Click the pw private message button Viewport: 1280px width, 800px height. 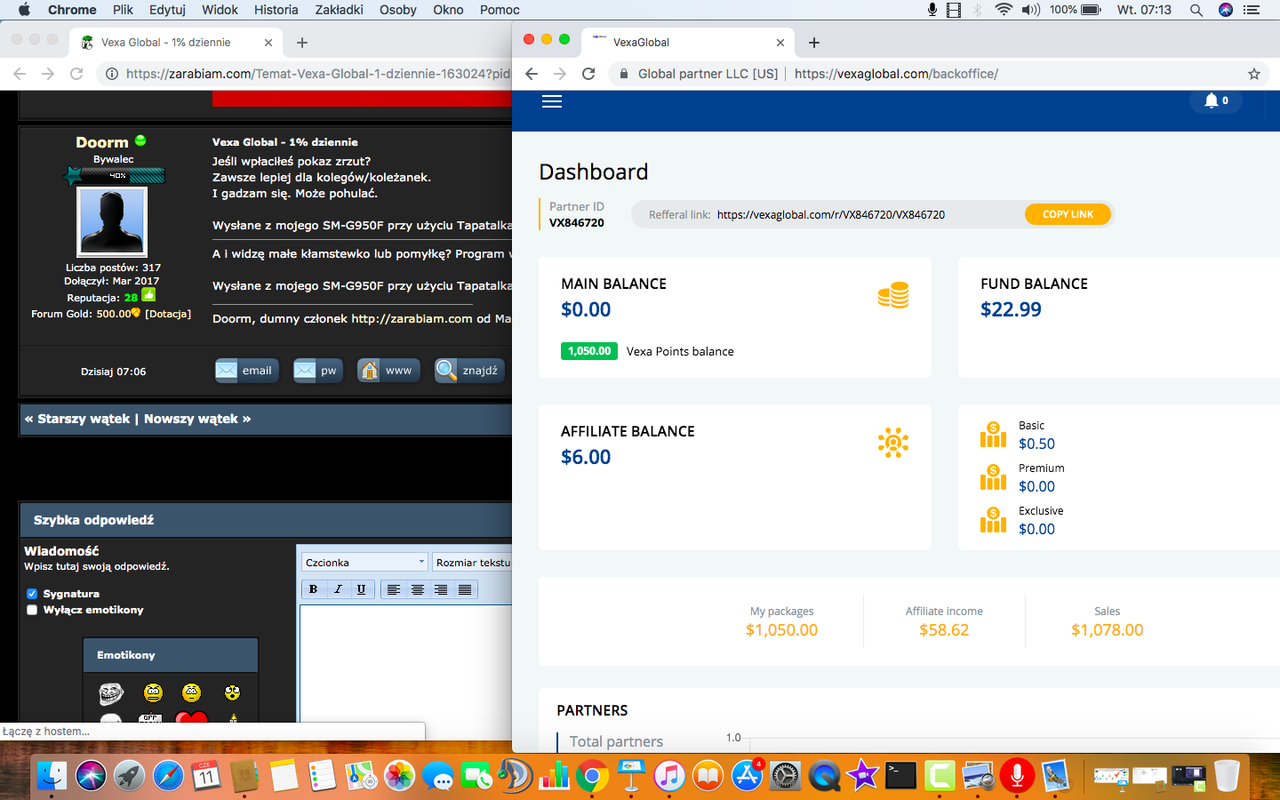(318, 370)
